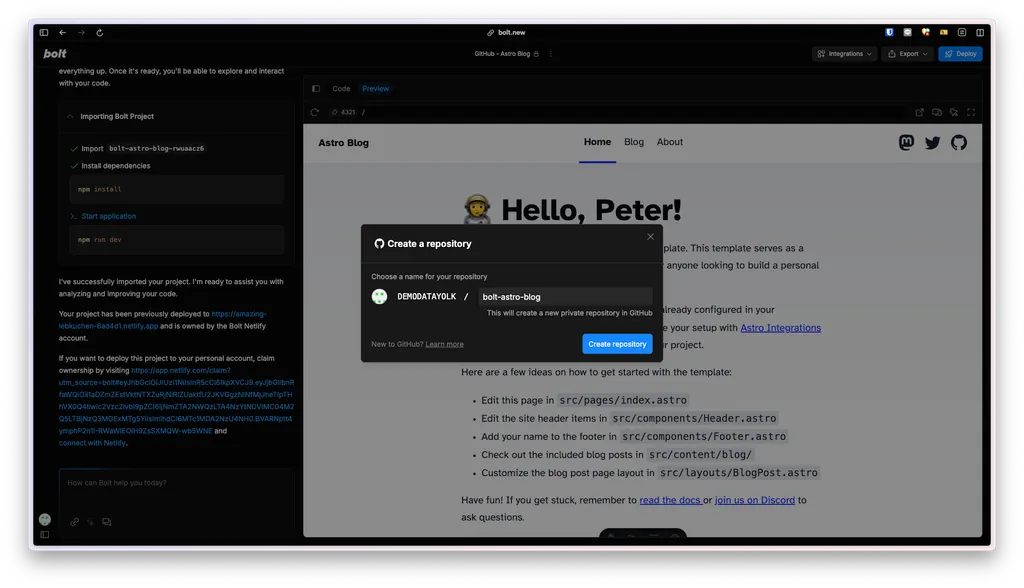Select the Import bolt-astro-blog-rwuaacz6 step

point(137,148)
